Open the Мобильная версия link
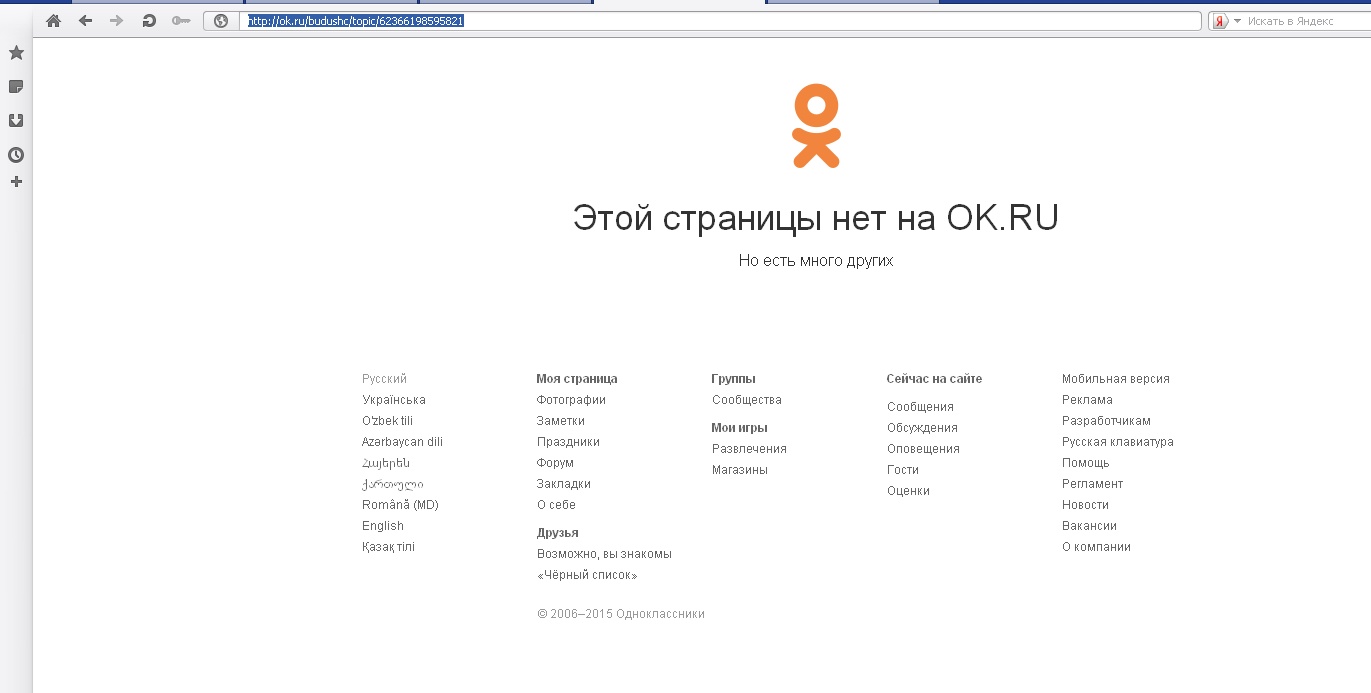1371x693 pixels. tap(1115, 379)
